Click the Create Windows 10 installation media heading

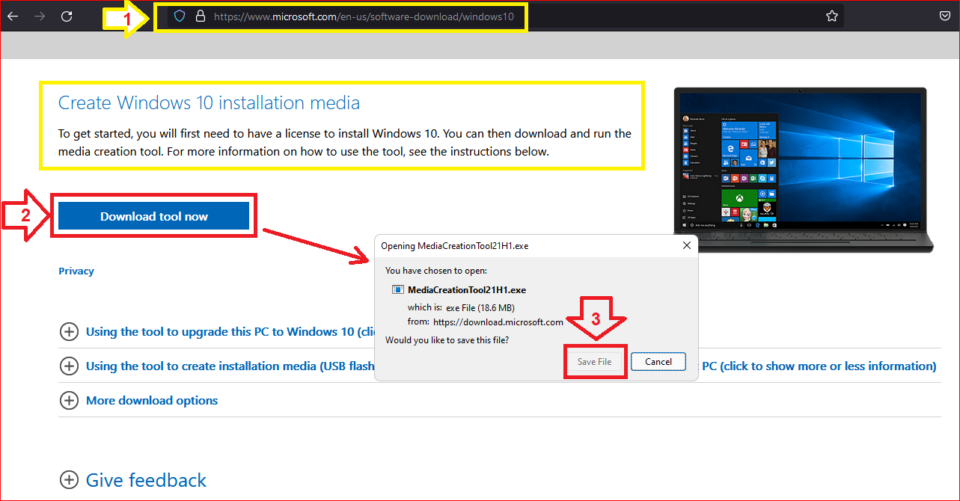pos(209,102)
